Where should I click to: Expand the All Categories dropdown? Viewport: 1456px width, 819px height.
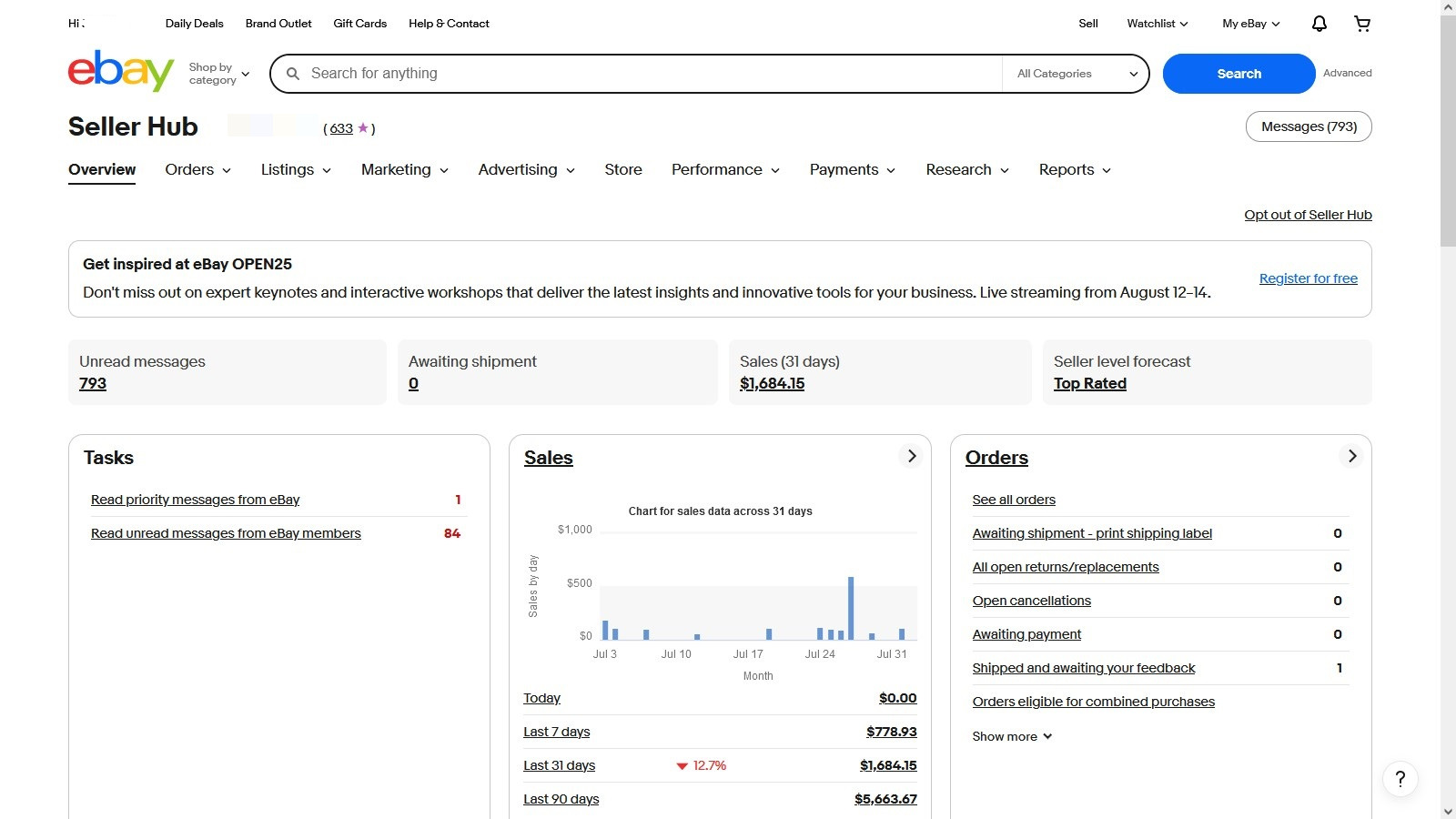[1077, 74]
